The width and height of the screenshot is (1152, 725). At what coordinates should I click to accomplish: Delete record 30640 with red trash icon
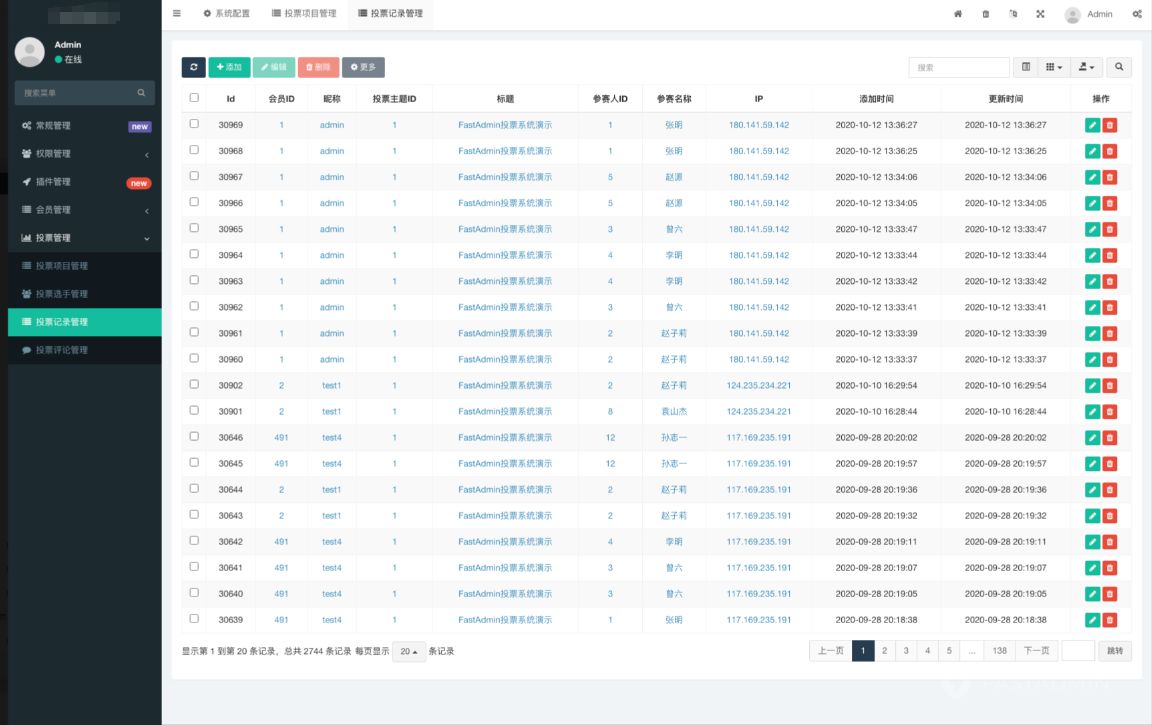[1109, 594]
